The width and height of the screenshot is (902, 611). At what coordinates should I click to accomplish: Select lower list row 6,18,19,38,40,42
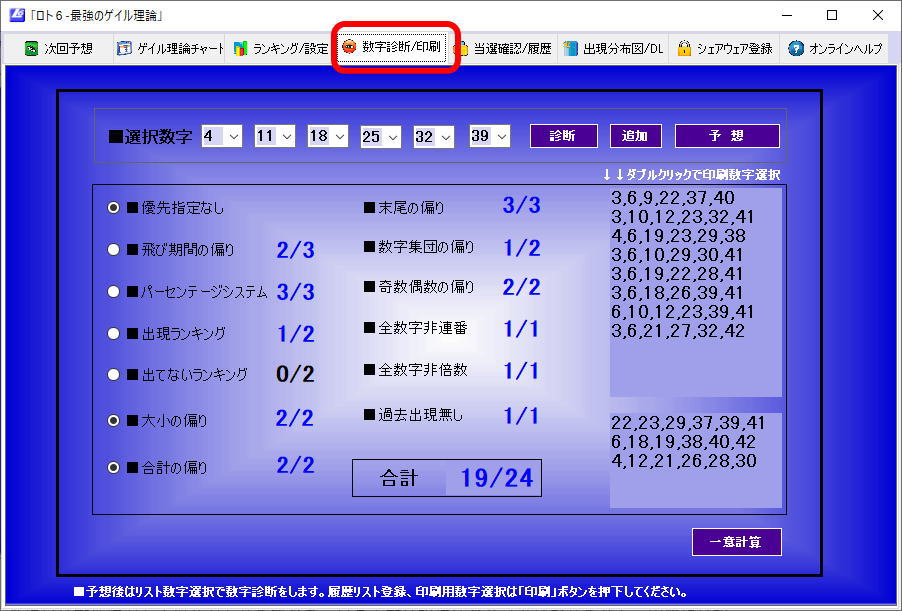coord(683,441)
